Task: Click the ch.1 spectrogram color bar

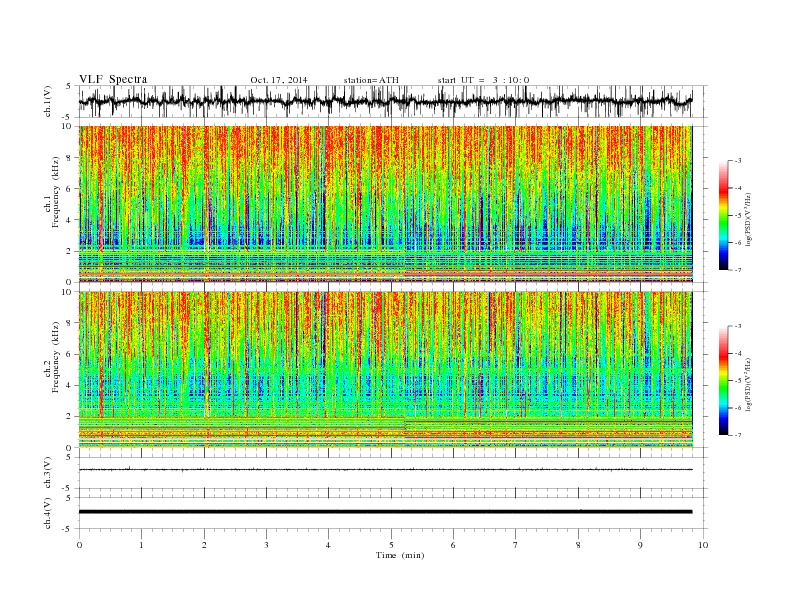Action: [723, 215]
